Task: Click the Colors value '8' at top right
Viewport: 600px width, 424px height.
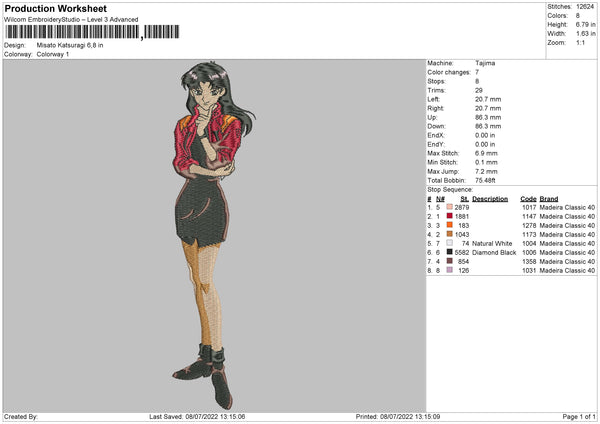Action: coord(577,16)
